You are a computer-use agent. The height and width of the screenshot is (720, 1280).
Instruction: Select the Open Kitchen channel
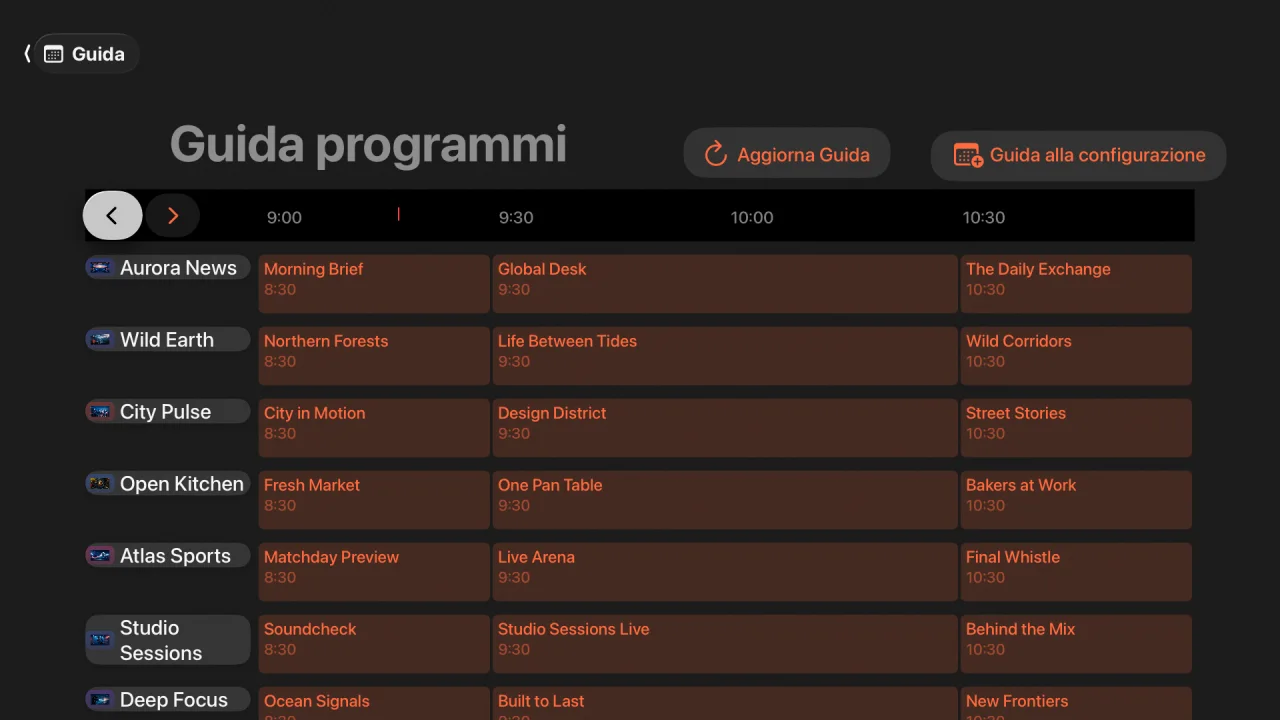168,483
